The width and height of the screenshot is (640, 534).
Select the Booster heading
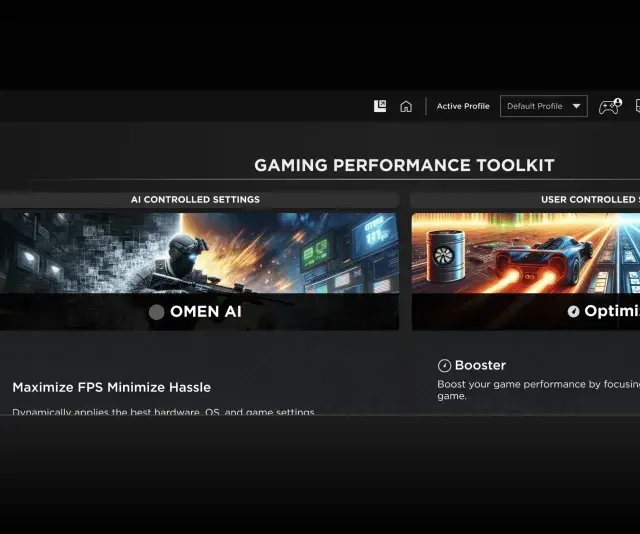(480, 365)
